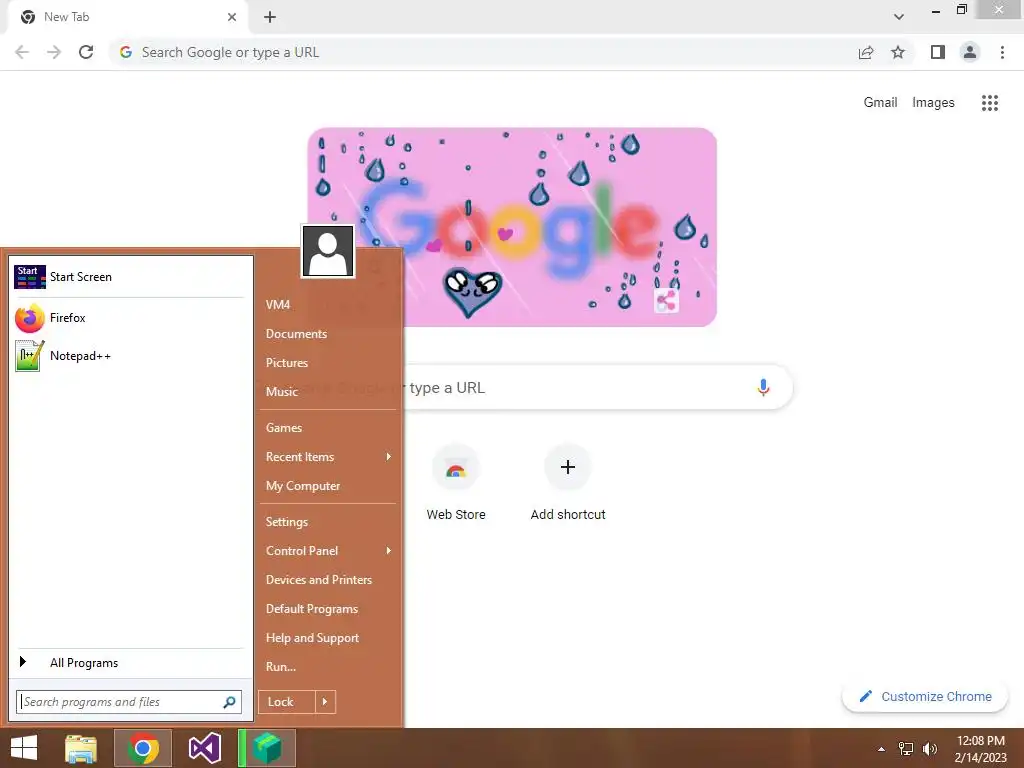Bookmark this tab with star icon
The height and width of the screenshot is (768, 1024).
click(898, 52)
